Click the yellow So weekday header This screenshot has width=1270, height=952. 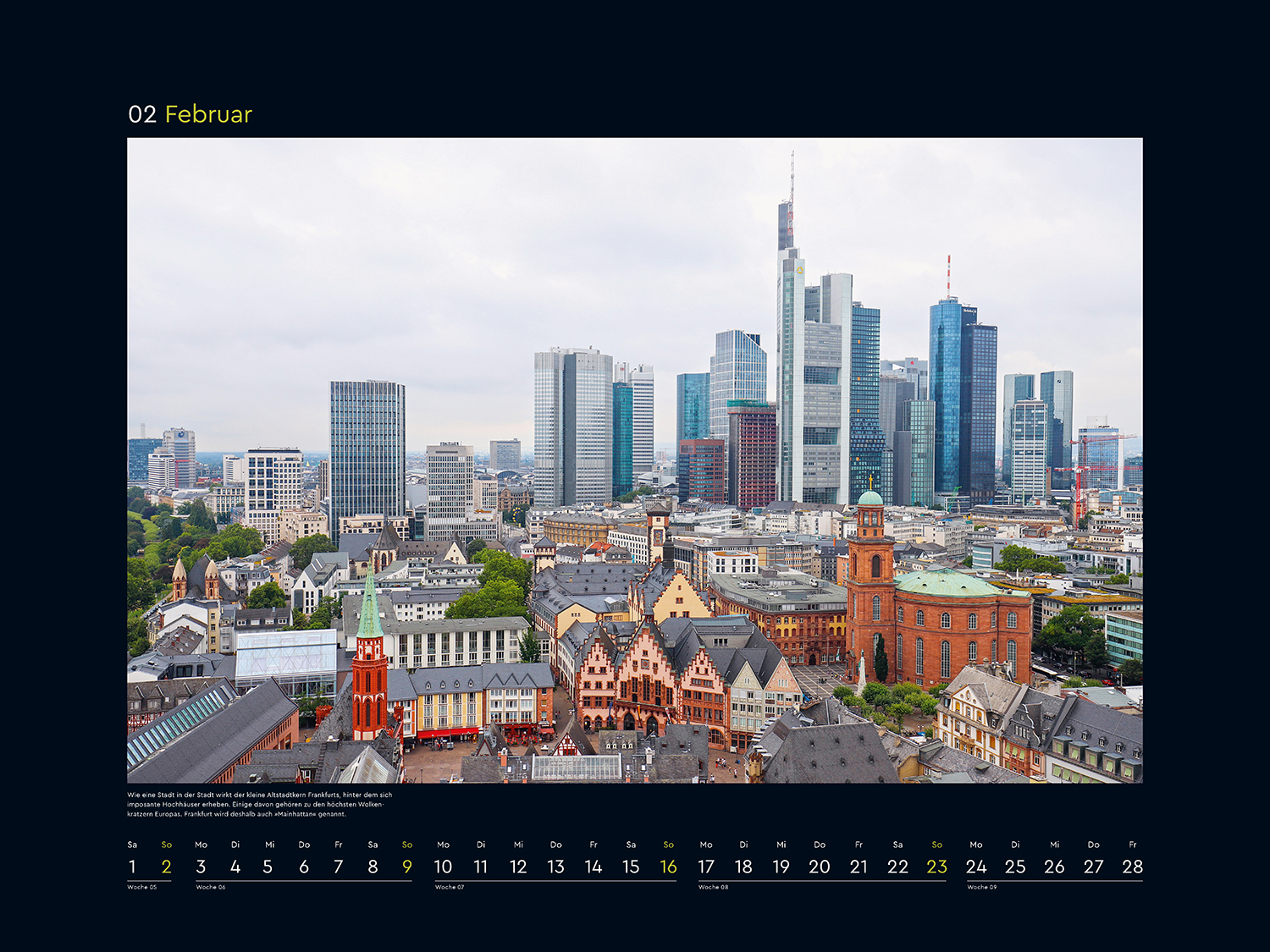(166, 844)
